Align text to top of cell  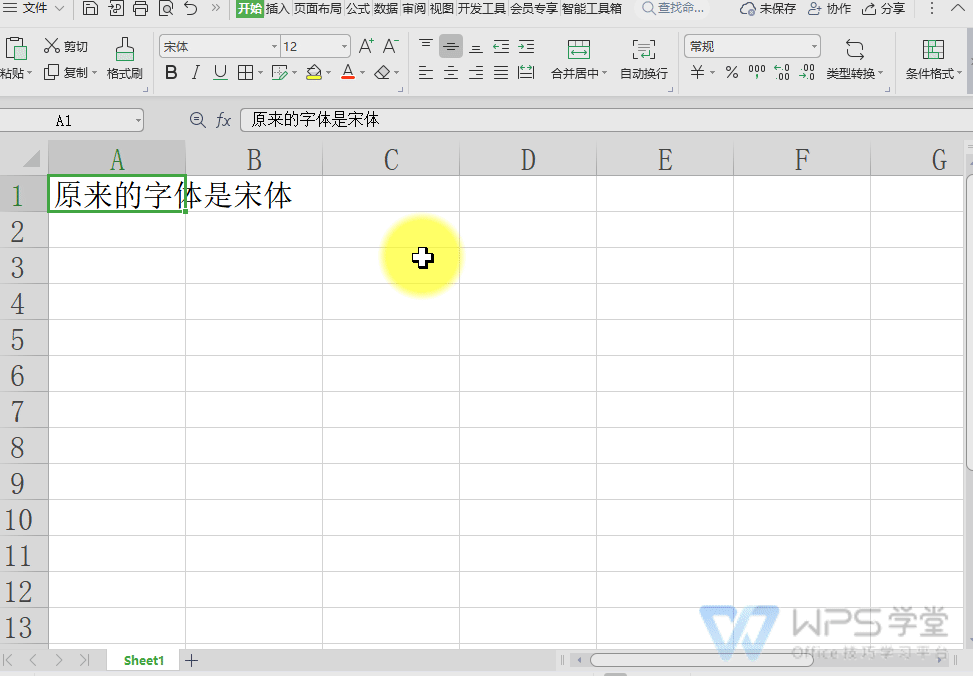tap(426, 46)
